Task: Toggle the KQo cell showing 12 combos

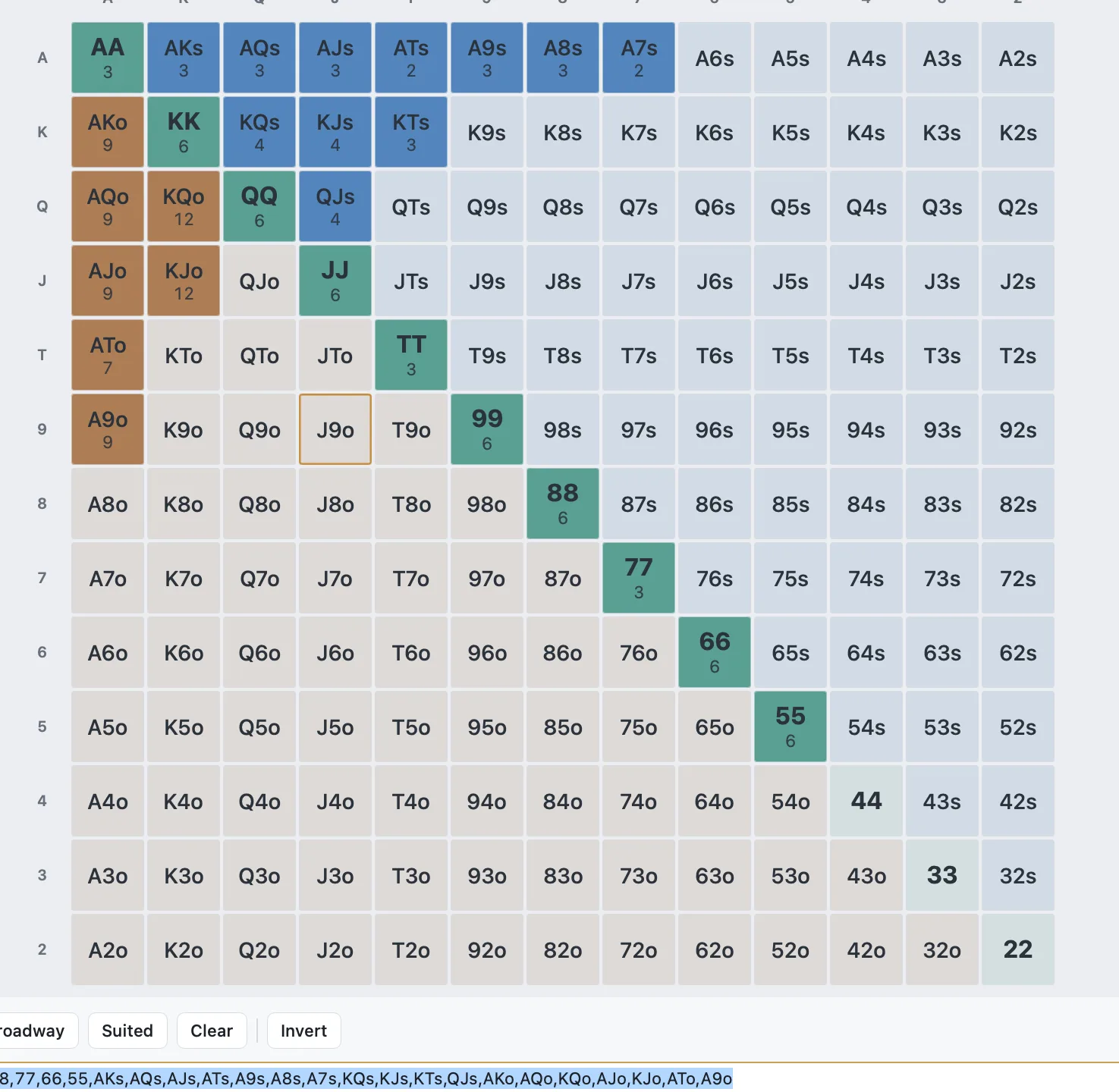Action: (184, 206)
